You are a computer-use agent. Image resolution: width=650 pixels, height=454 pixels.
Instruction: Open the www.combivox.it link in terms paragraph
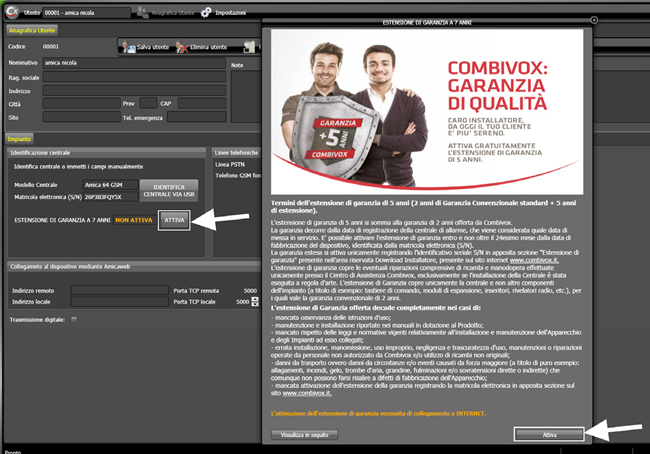coord(534,260)
